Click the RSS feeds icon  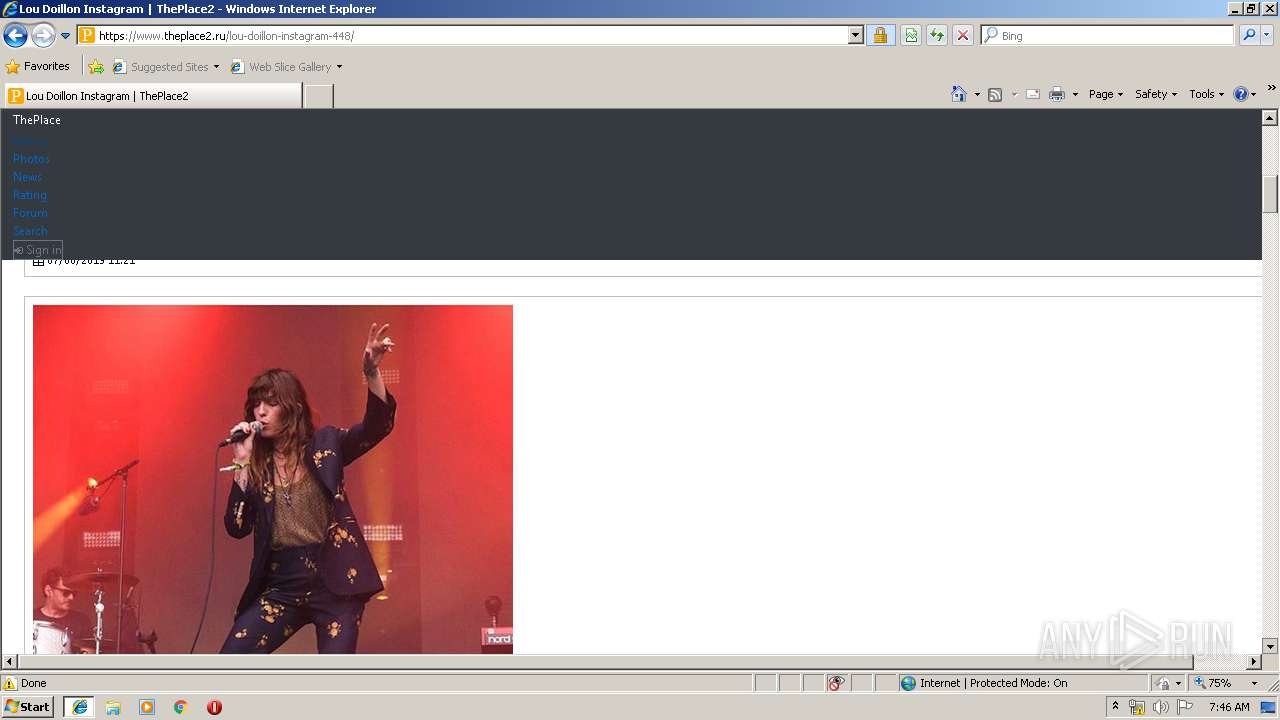click(x=995, y=94)
